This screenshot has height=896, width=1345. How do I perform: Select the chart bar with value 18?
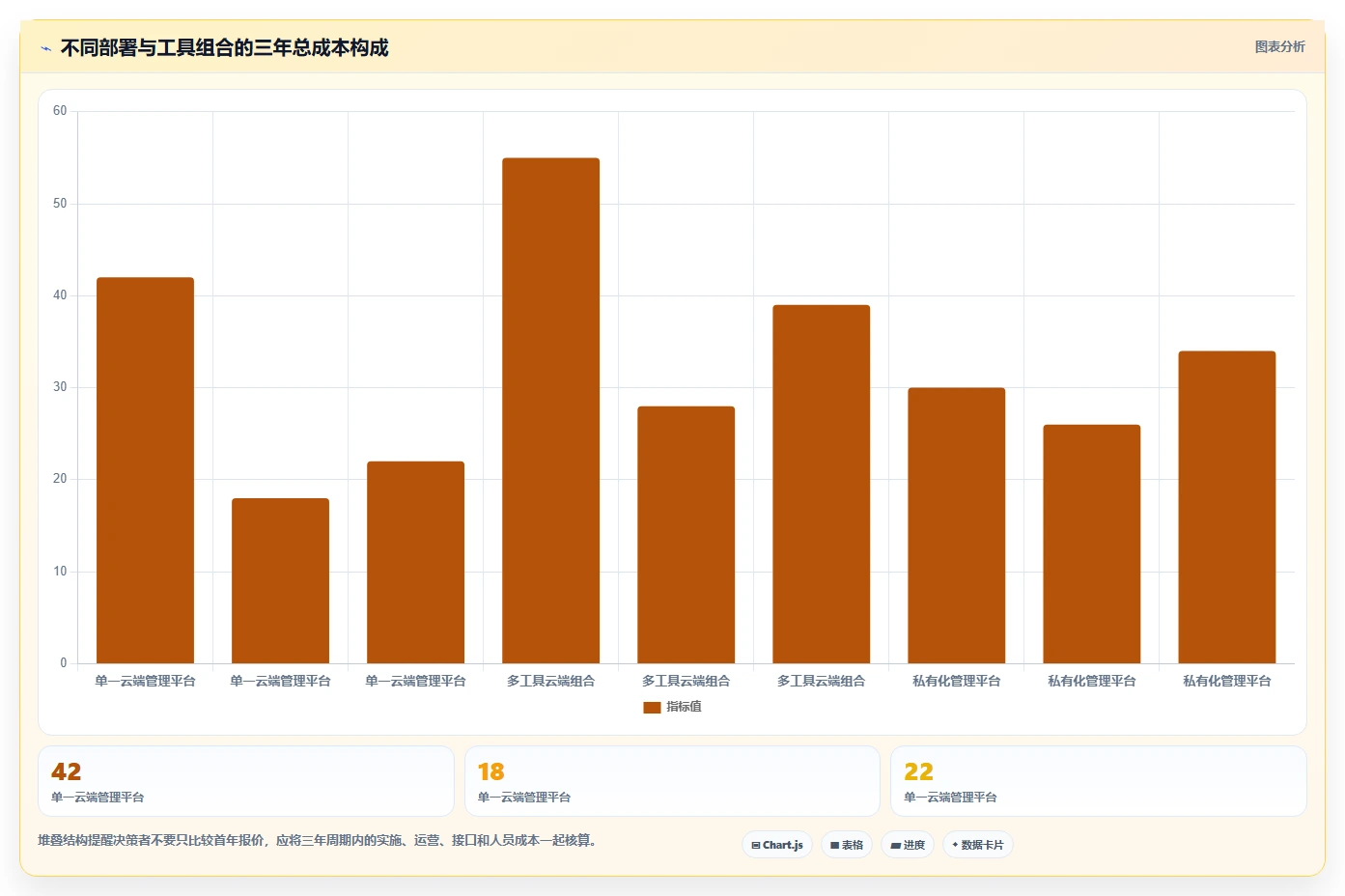tap(280, 580)
